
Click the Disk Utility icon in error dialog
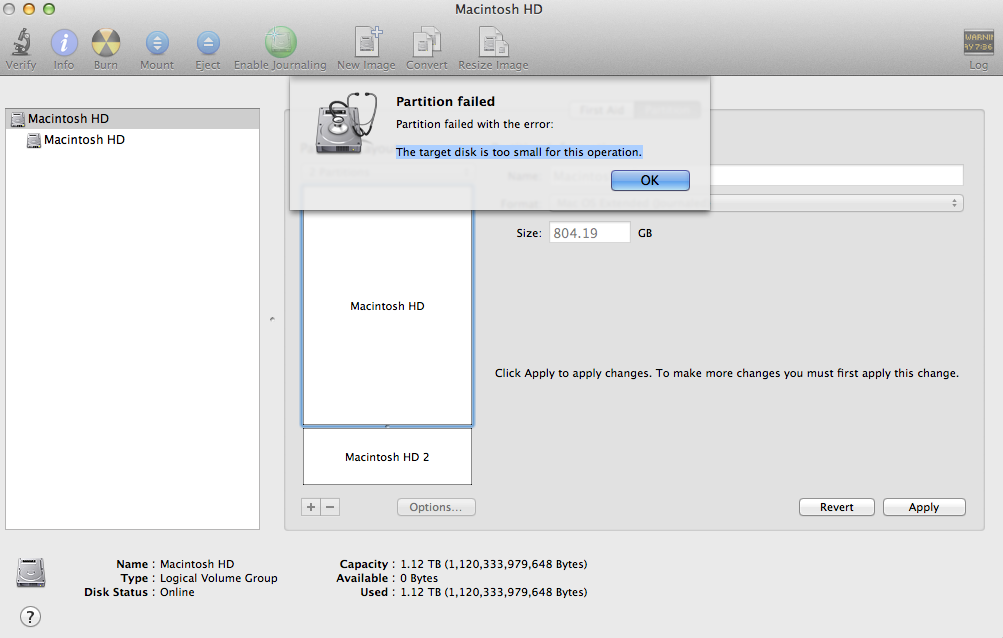346,122
